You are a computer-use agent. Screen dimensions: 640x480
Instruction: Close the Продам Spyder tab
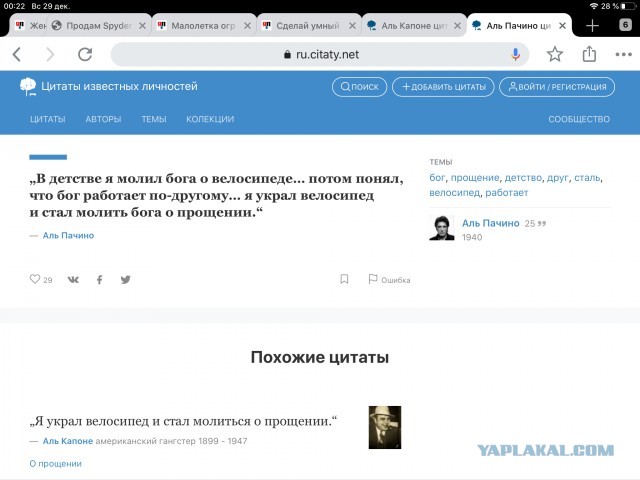pyautogui.click(x=142, y=26)
